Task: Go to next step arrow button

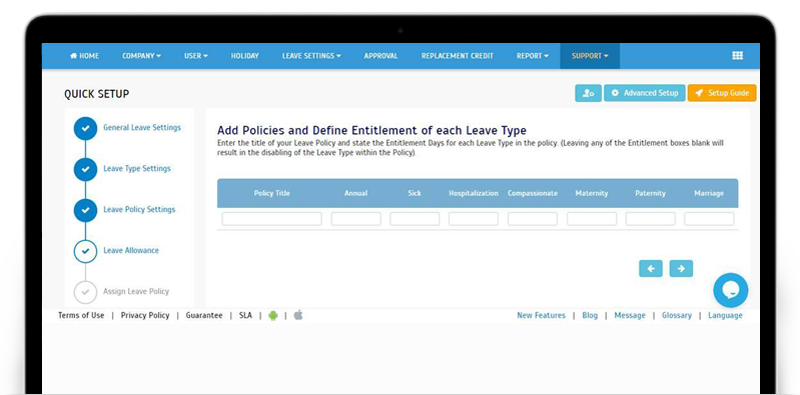Action: (x=681, y=268)
